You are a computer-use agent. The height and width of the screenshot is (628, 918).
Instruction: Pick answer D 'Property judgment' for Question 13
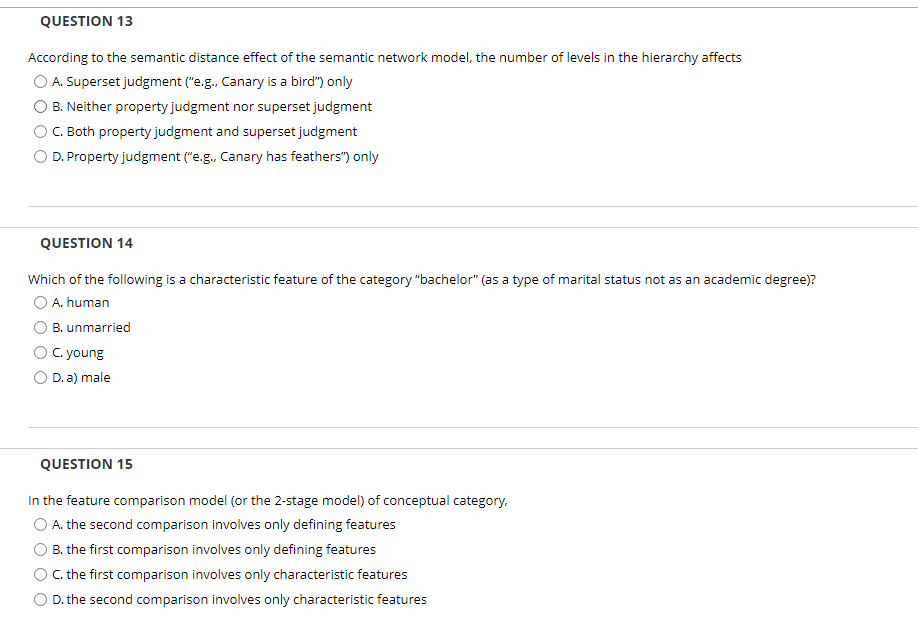tap(40, 156)
